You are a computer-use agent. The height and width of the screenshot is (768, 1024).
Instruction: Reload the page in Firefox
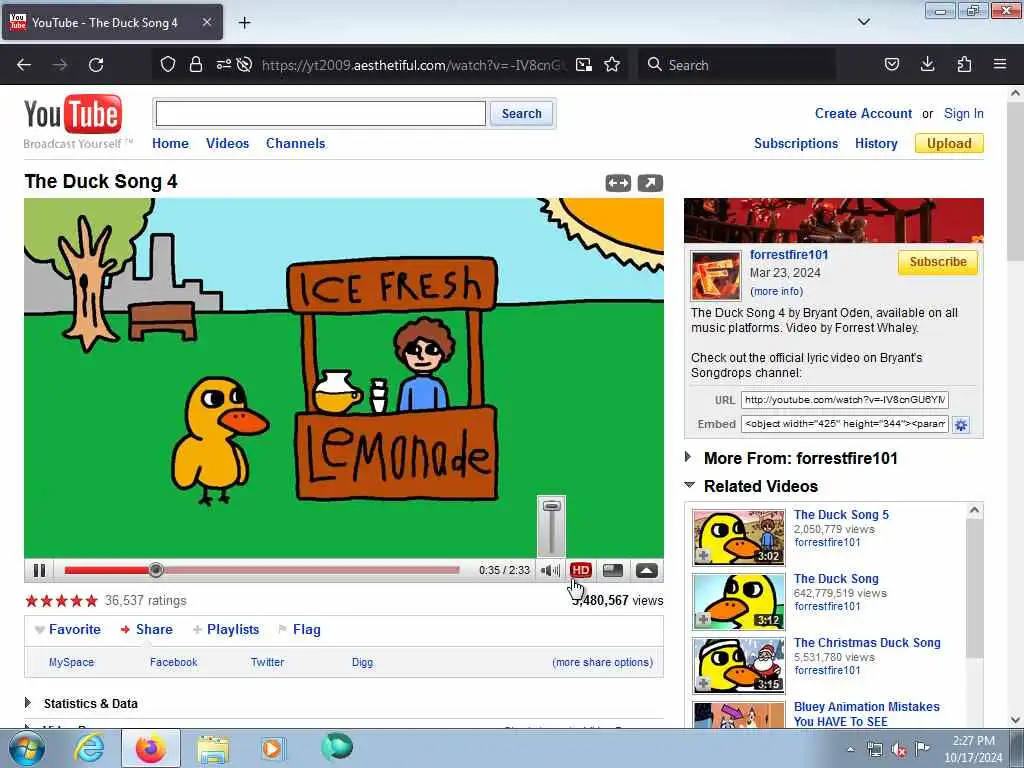tap(96, 65)
